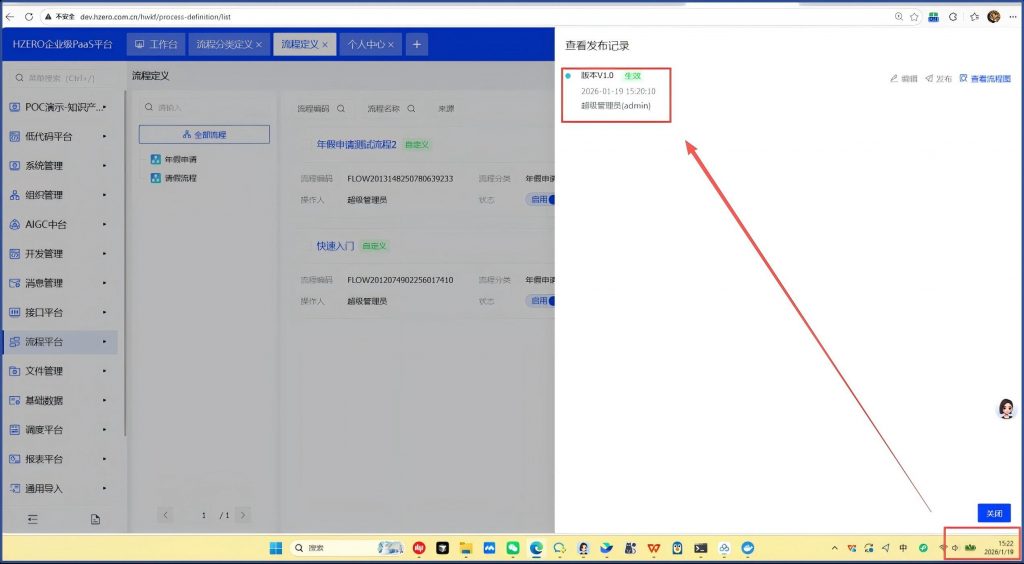The image size is (1024, 564).
Task: Click the document icon at sidebar bottom
Action: 96,519
